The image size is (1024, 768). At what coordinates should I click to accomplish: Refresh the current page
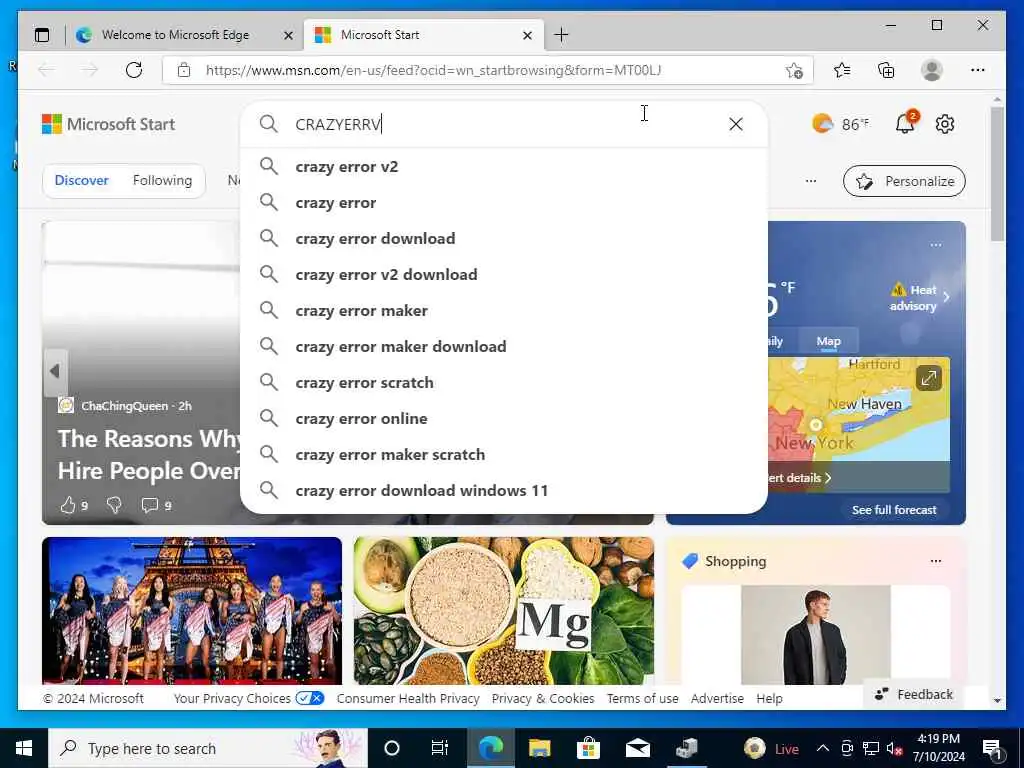(134, 70)
